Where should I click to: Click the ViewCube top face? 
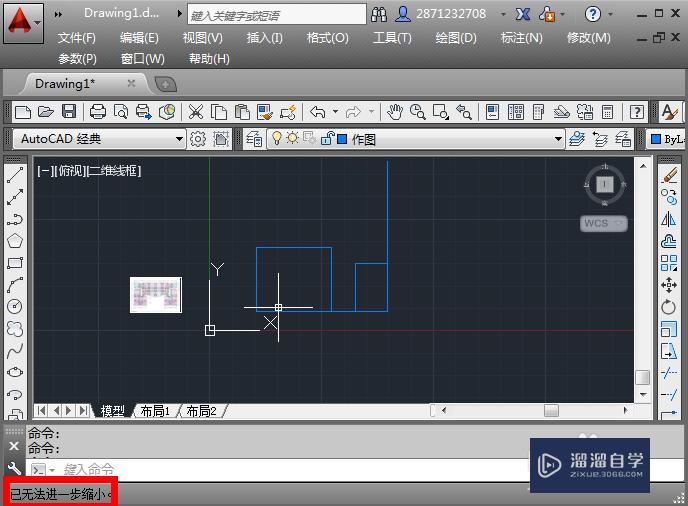point(605,184)
